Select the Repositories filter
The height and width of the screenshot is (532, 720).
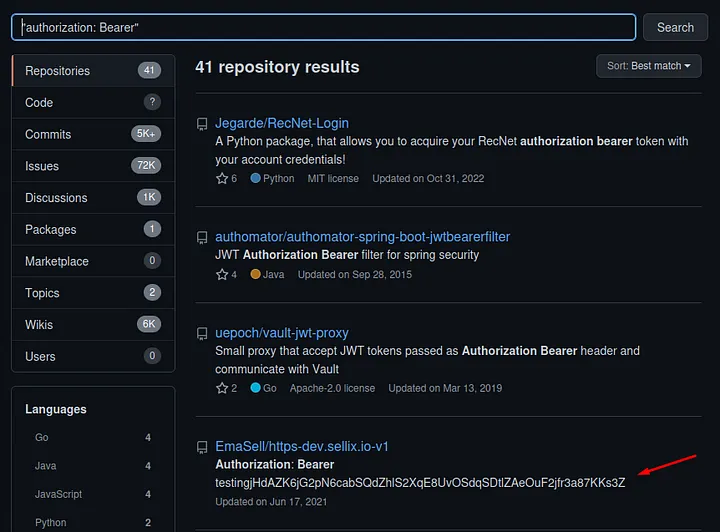[93, 71]
